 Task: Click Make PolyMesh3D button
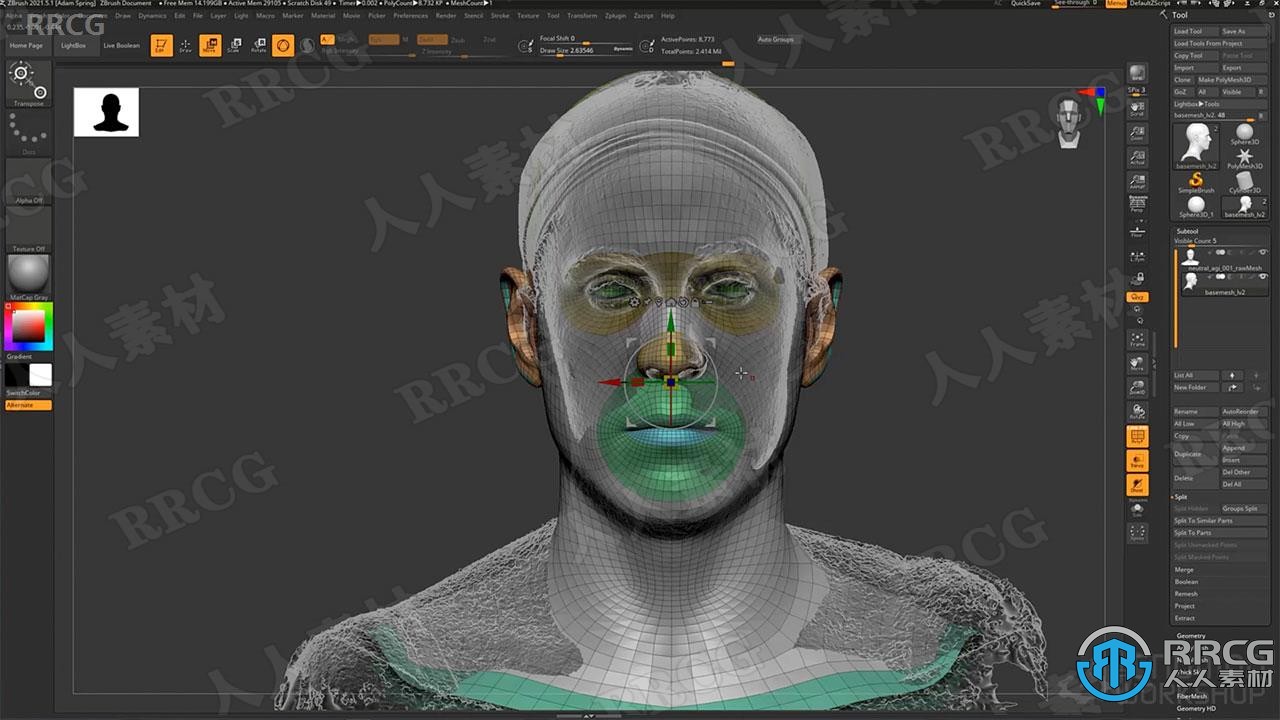[1232, 80]
